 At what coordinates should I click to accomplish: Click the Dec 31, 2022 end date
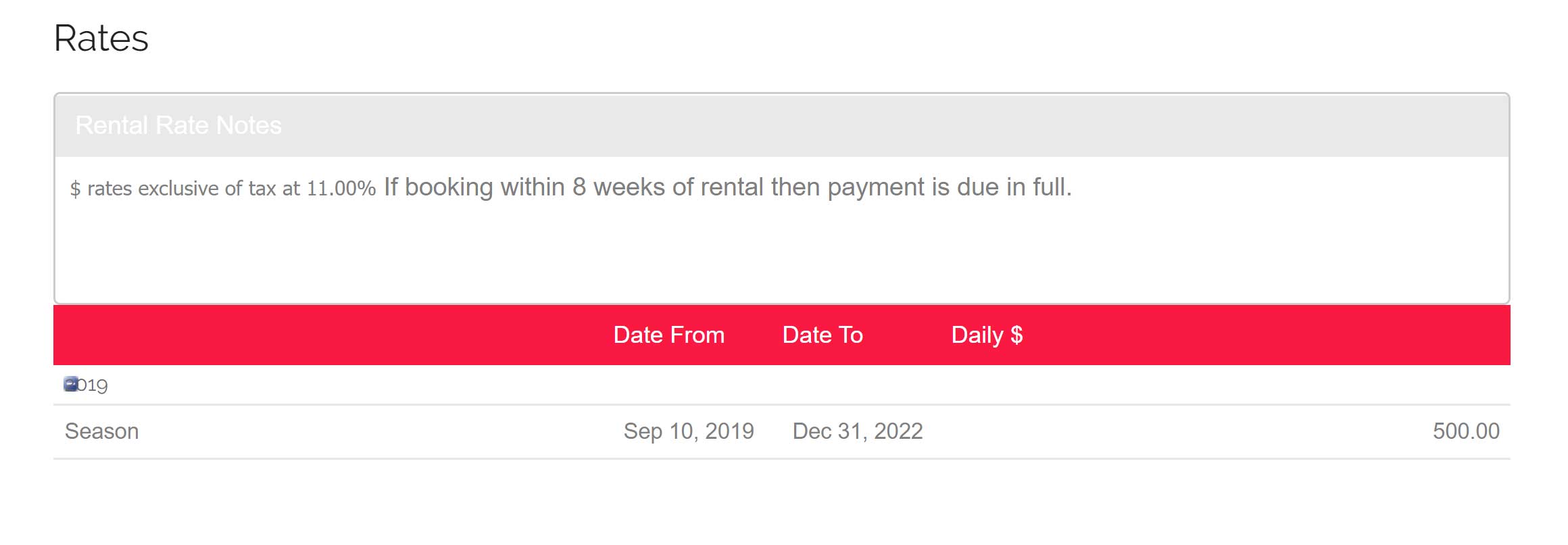tap(857, 431)
